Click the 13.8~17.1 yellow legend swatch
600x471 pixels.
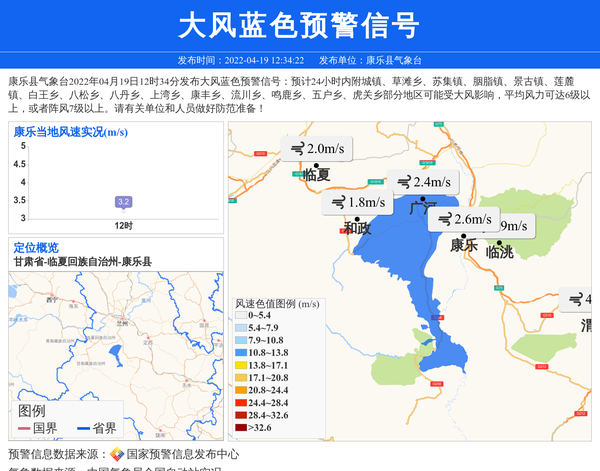240,366
